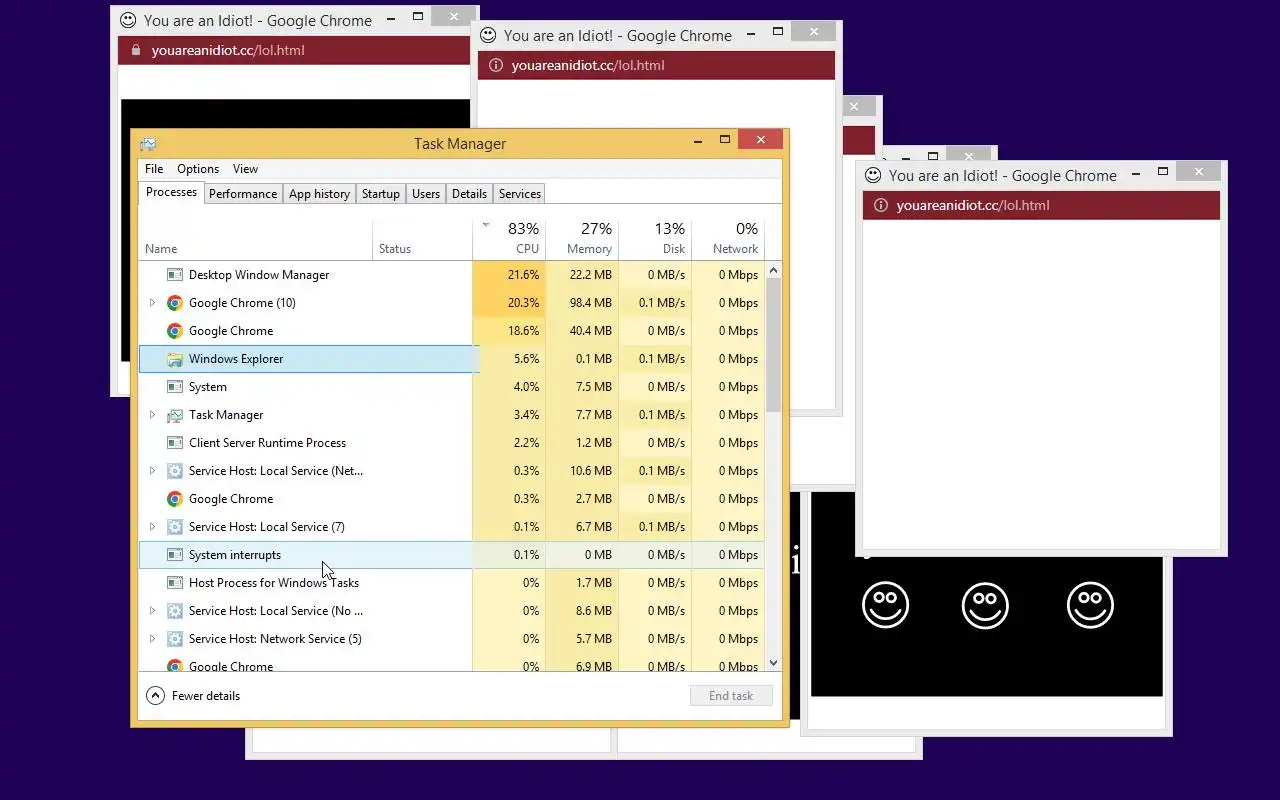
Task: Select the Client Server Runtime Process row
Action: pyautogui.click(x=452, y=443)
